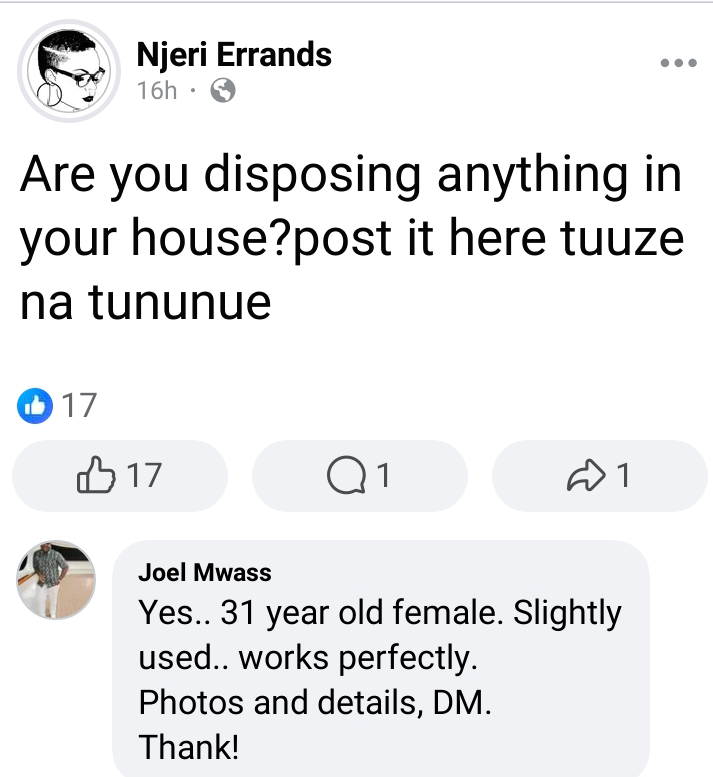Click the public globe audience icon
This screenshot has width=713, height=777.
click(x=224, y=92)
